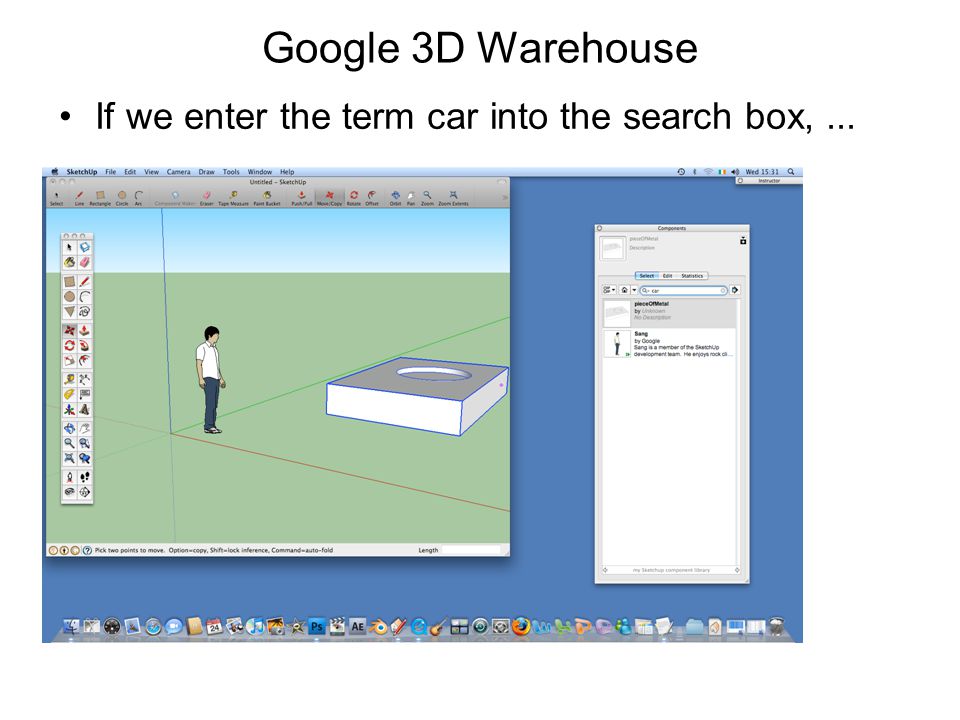The image size is (960, 720).
Task: Click Make Component icon in the floating palette
Action: (85, 247)
